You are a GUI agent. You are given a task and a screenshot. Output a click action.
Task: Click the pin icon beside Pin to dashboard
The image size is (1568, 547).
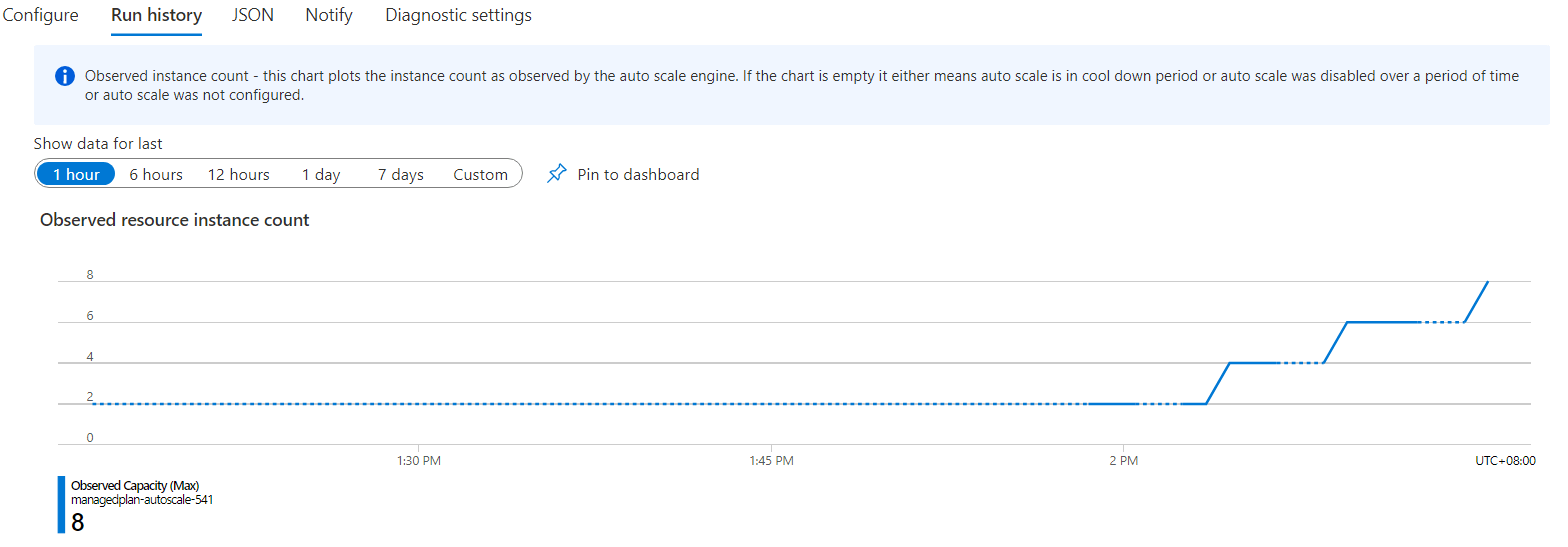(556, 174)
